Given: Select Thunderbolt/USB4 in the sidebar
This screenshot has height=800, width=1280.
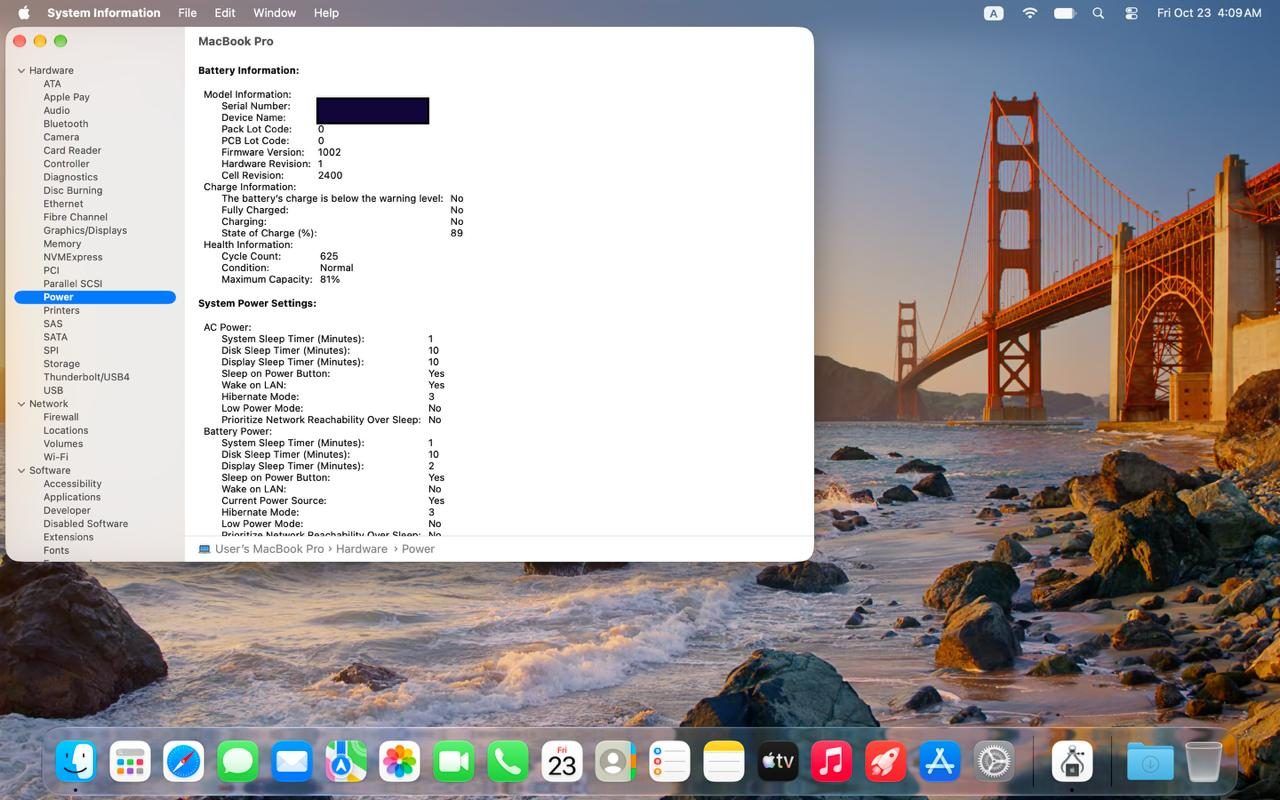Looking at the screenshot, I should (x=86, y=377).
